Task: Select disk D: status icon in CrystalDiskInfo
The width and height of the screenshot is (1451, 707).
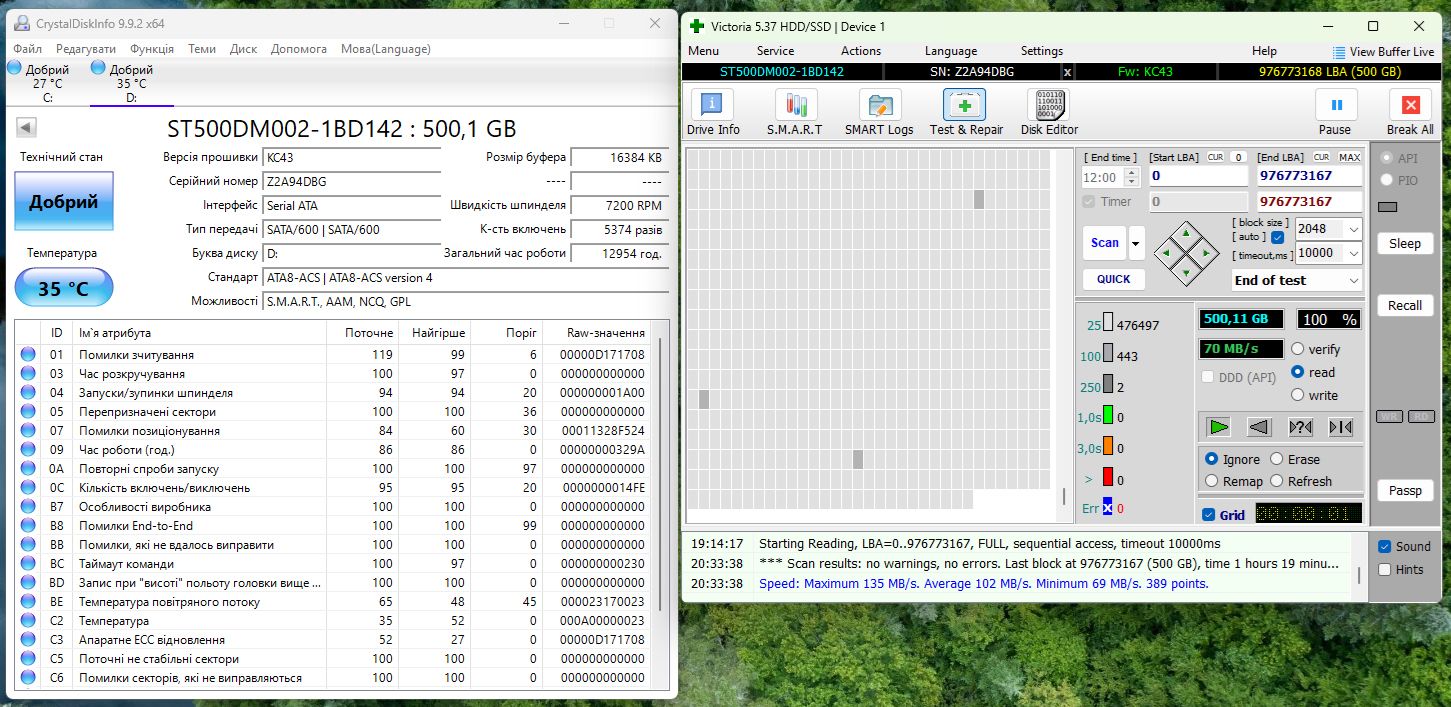Action: [x=97, y=68]
